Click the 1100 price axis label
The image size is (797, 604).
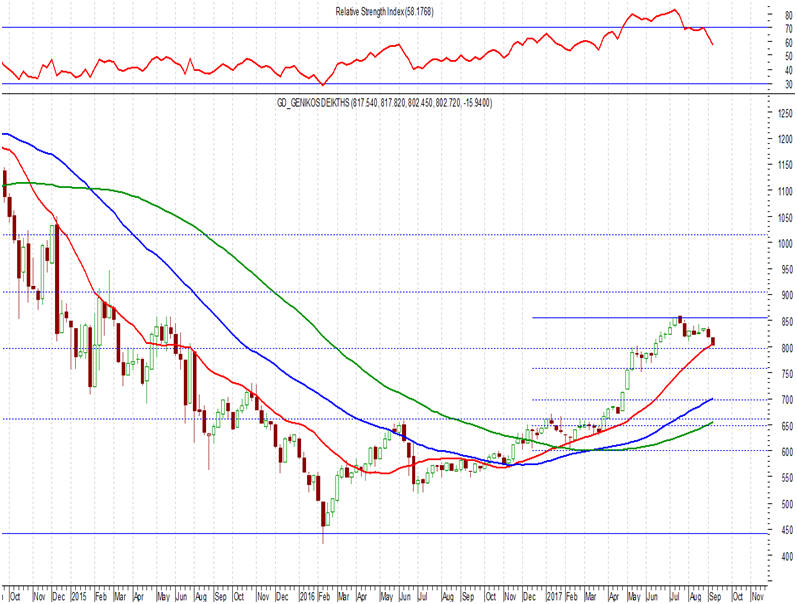[785, 192]
